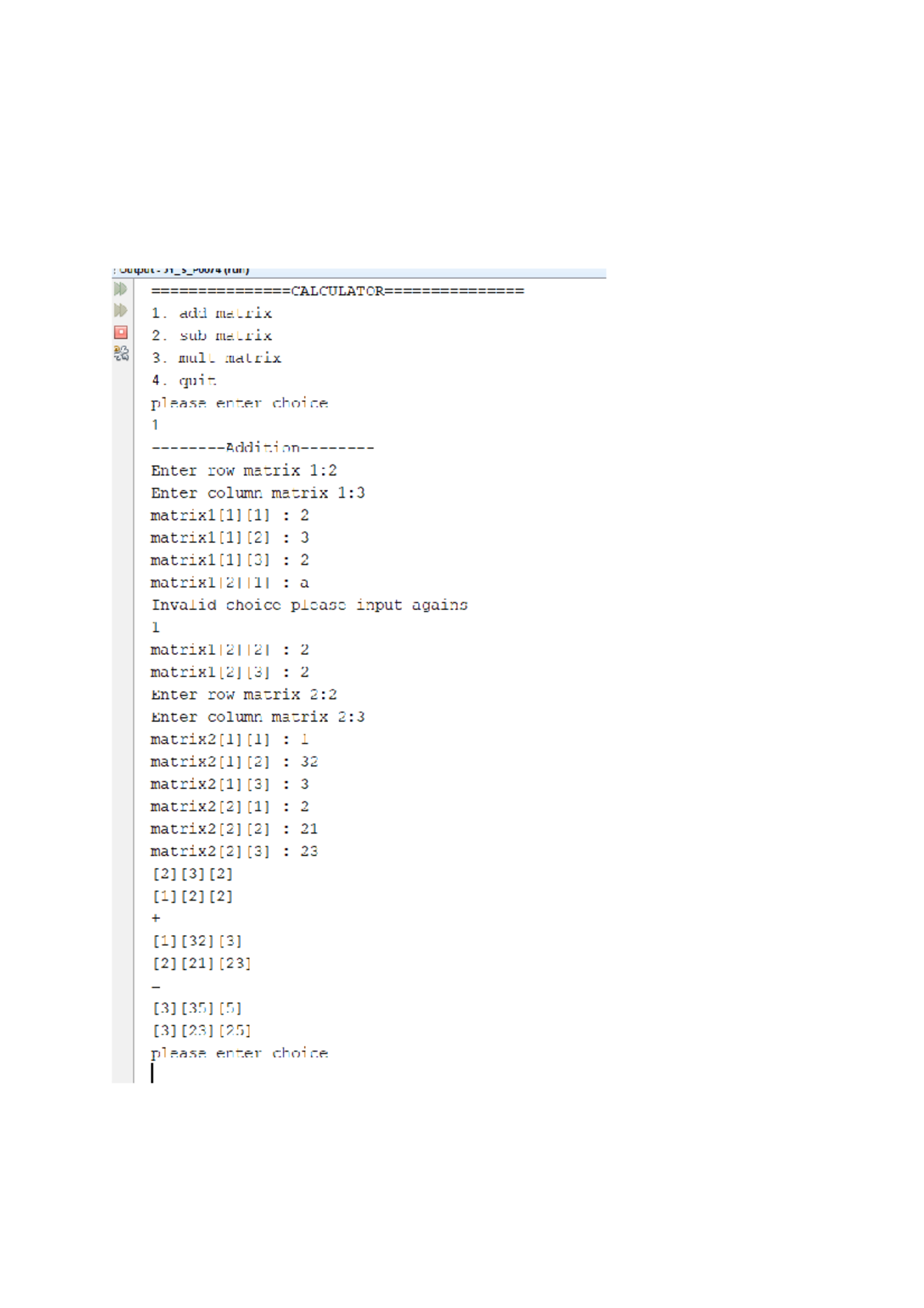This screenshot has width=924, height=1308.
Task: Click the '[1][32][3]' matrix row
Action: (x=197, y=941)
